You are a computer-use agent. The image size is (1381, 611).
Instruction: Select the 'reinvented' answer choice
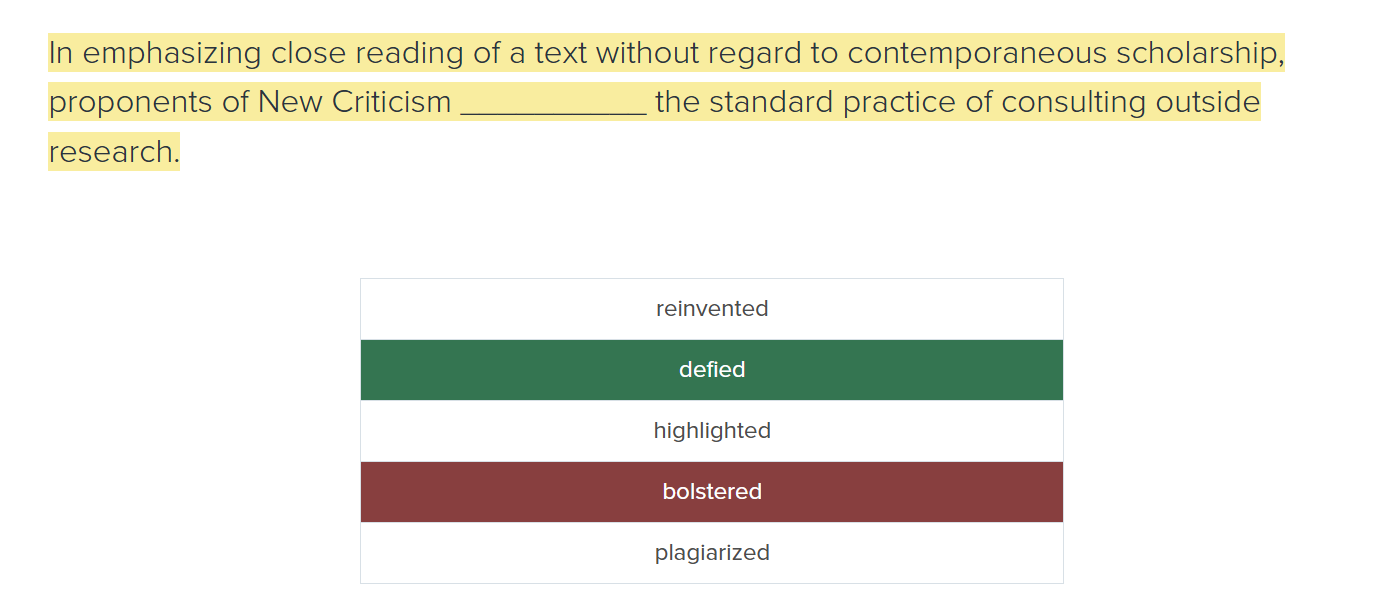(x=712, y=309)
